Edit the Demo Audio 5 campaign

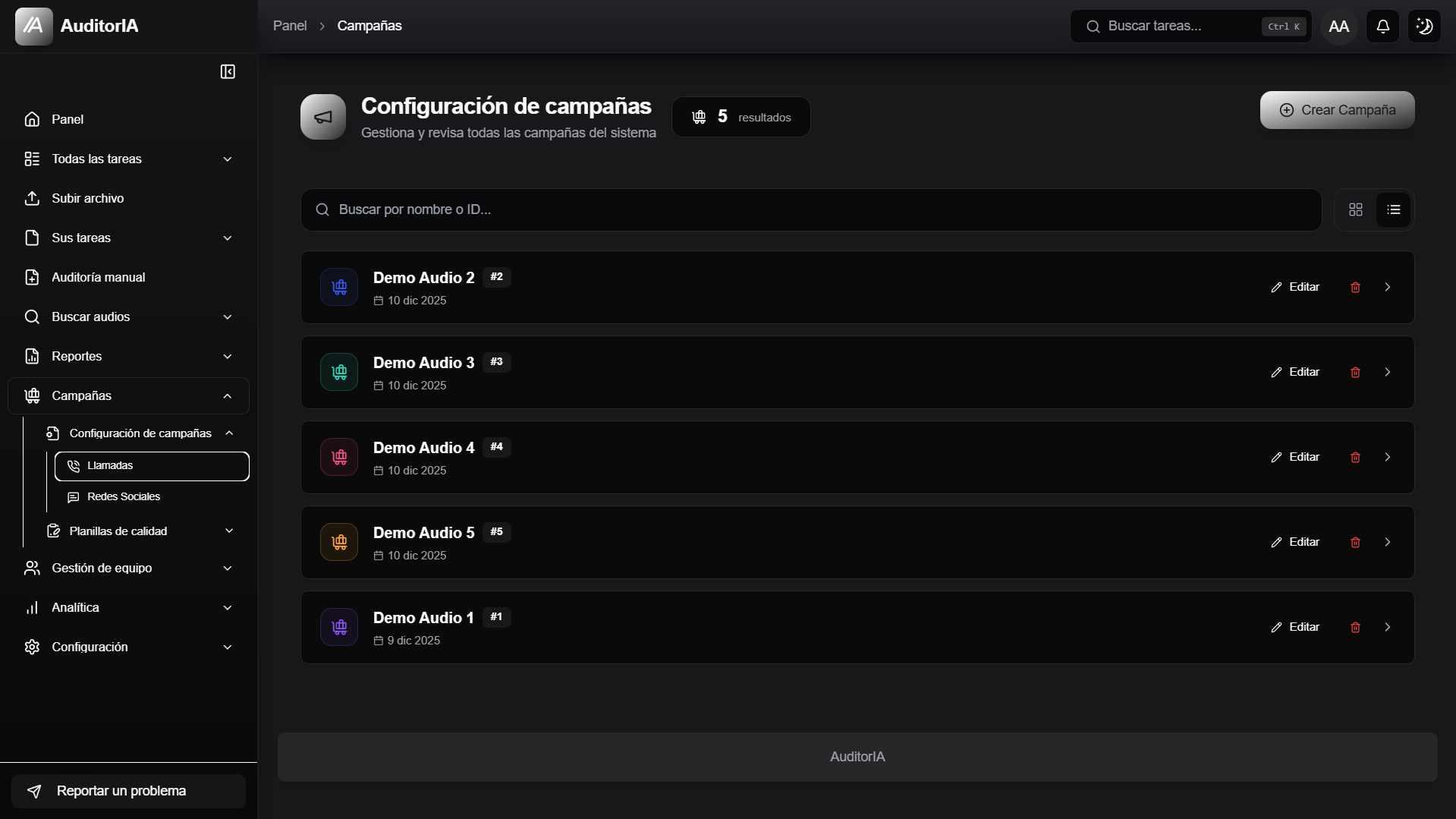click(x=1295, y=542)
